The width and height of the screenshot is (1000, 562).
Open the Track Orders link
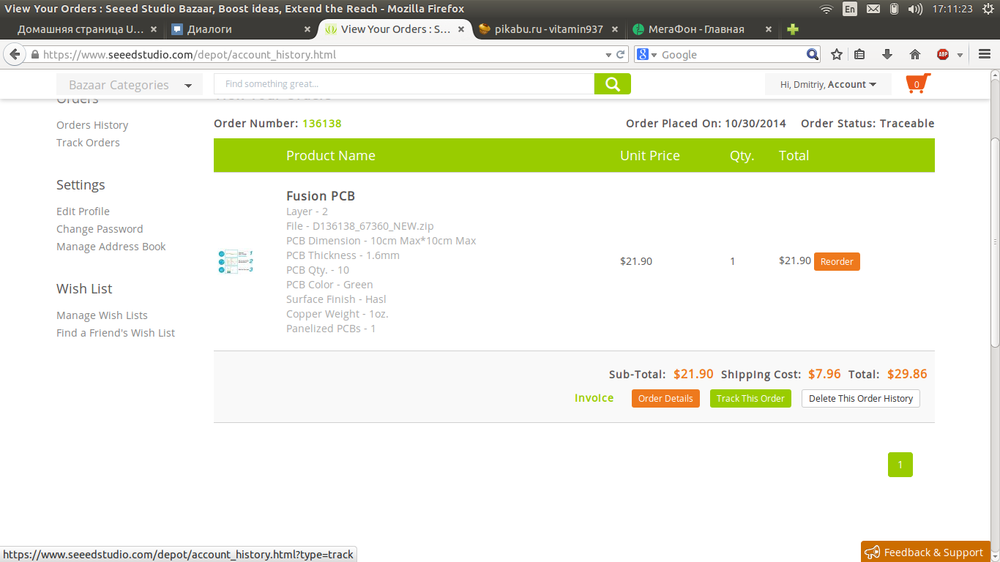tap(88, 142)
